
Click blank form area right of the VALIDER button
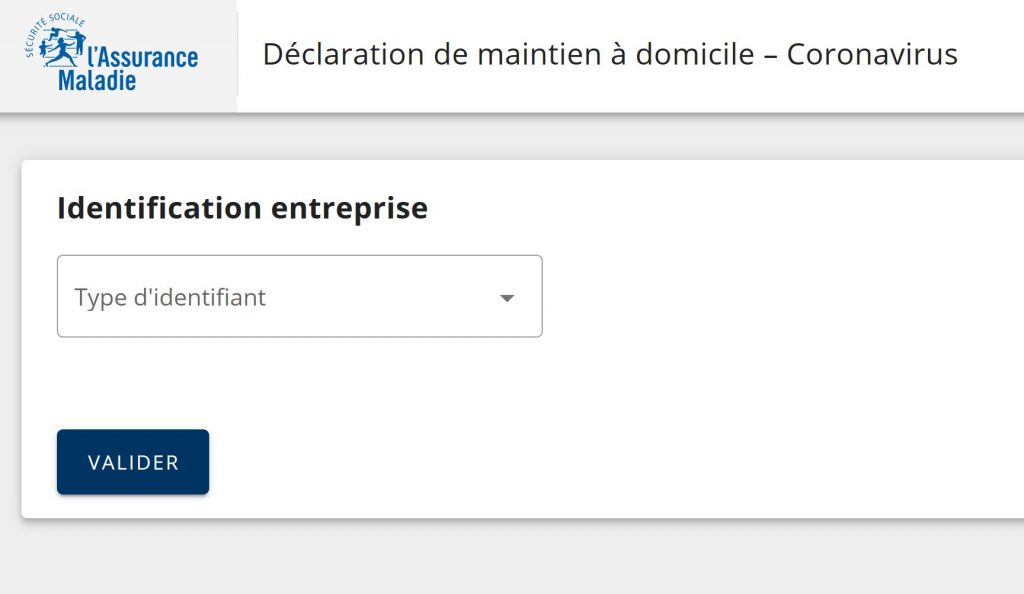pyautogui.click(x=600, y=462)
